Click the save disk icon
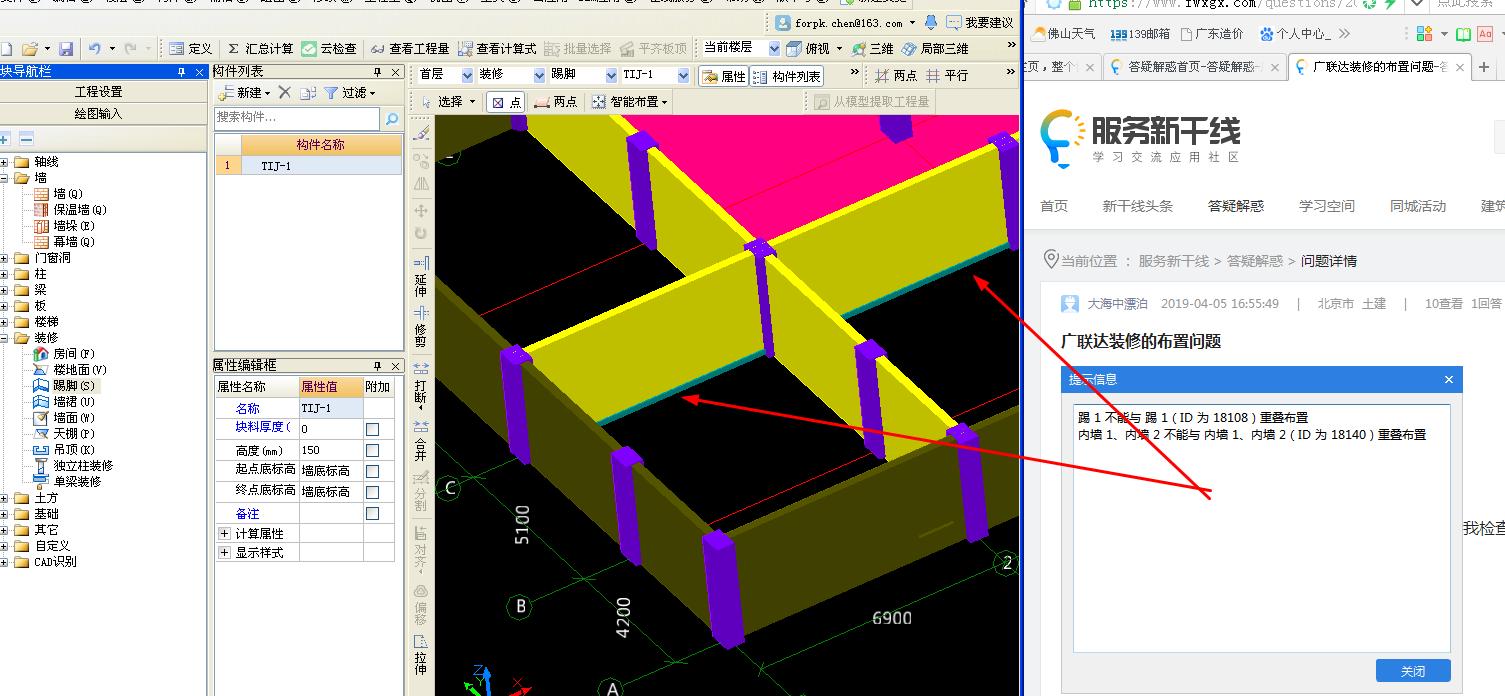1505x696 pixels. pyautogui.click(x=66, y=48)
